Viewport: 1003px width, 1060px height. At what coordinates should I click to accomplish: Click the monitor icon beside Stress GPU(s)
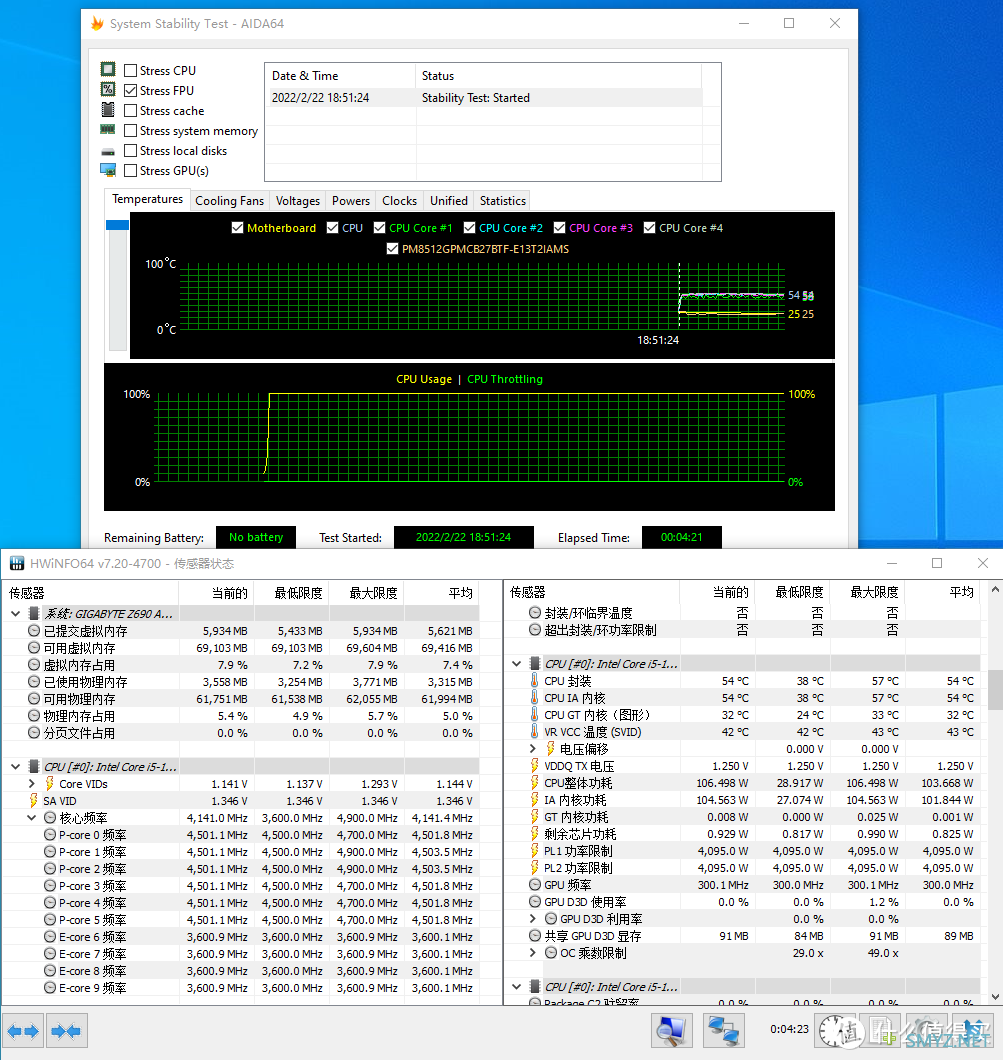tap(108, 170)
